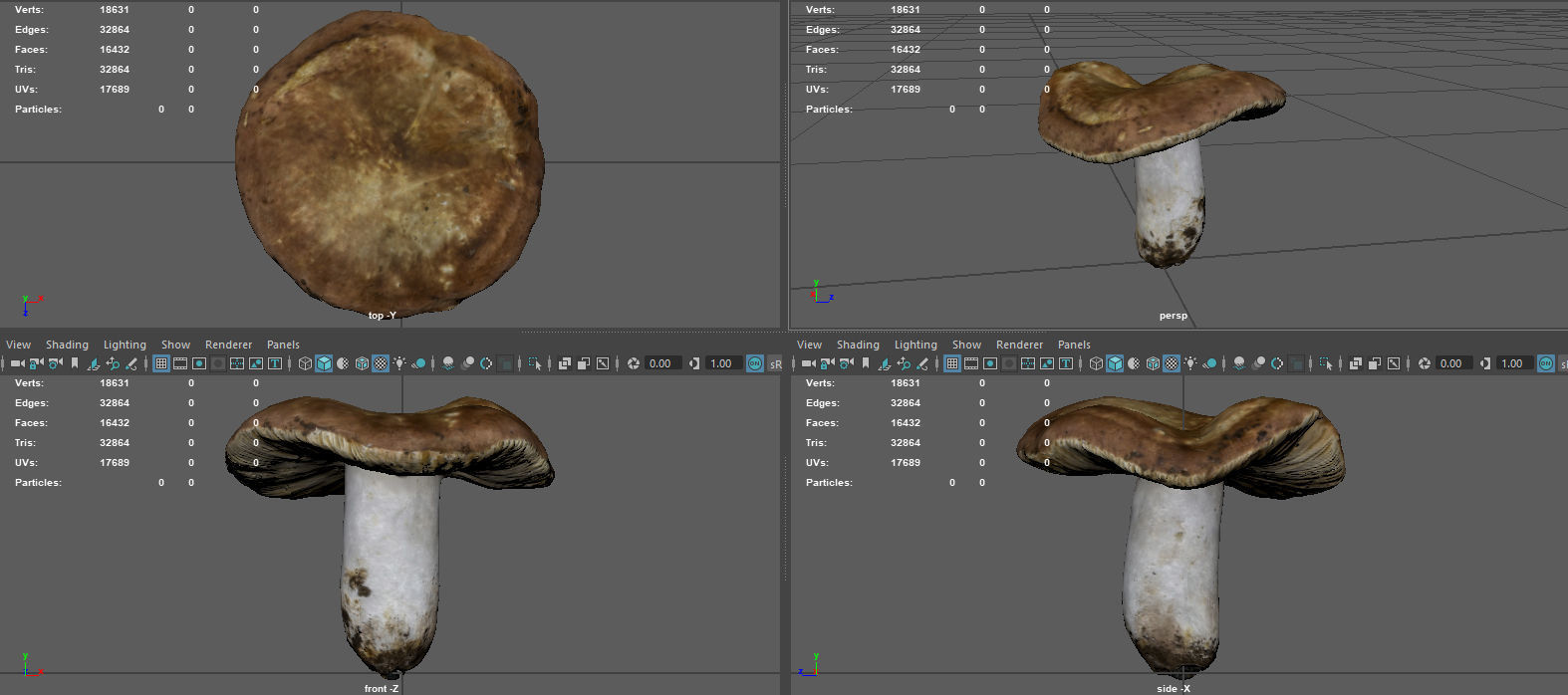Click Exposure reset icon in front viewport toolbar
The height and width of the screenshot is (695, 1568).
coord(634,363)
